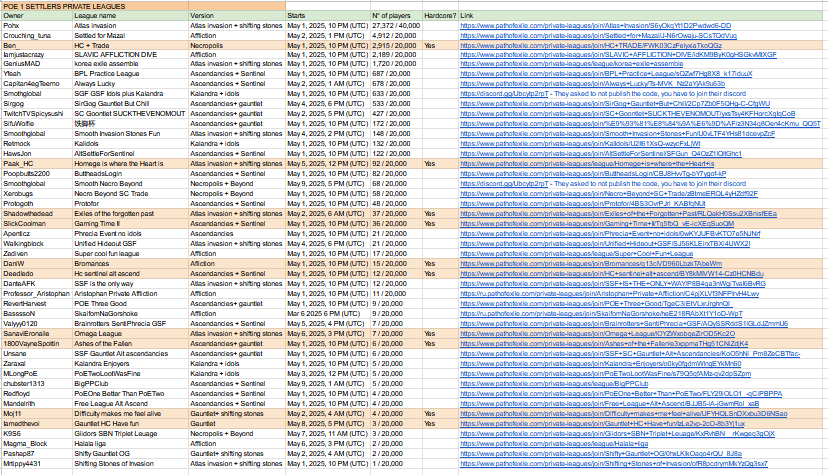Screen dimensions: 828x475
Task: Open the AltSettleForSentinel join link
Action: click(x=601, y=154)
